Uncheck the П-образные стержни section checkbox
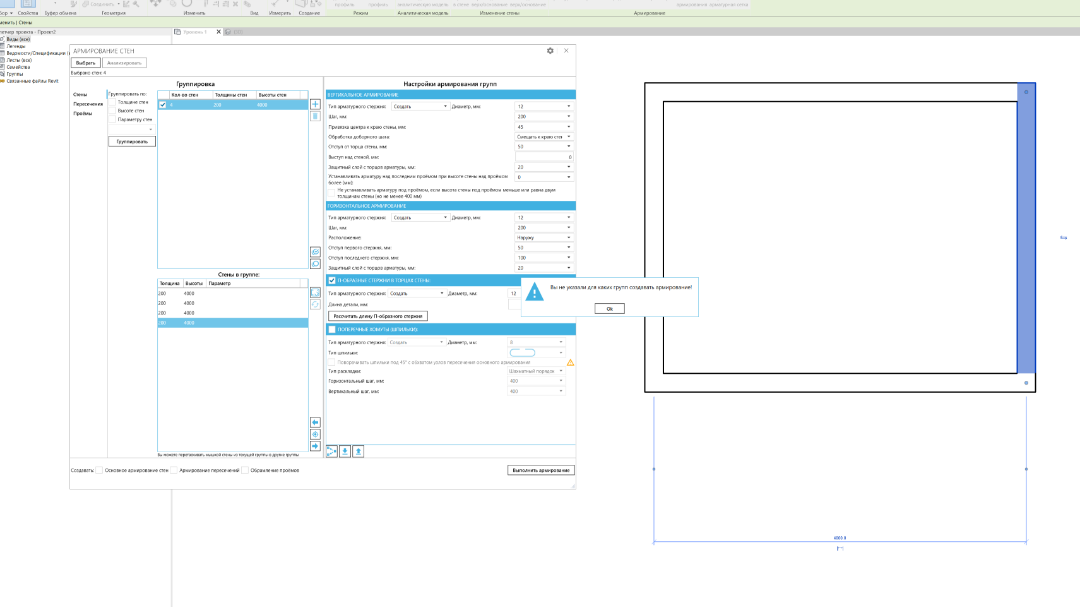This screenshot has height=607, width=1080. click(x=332, y=280)
